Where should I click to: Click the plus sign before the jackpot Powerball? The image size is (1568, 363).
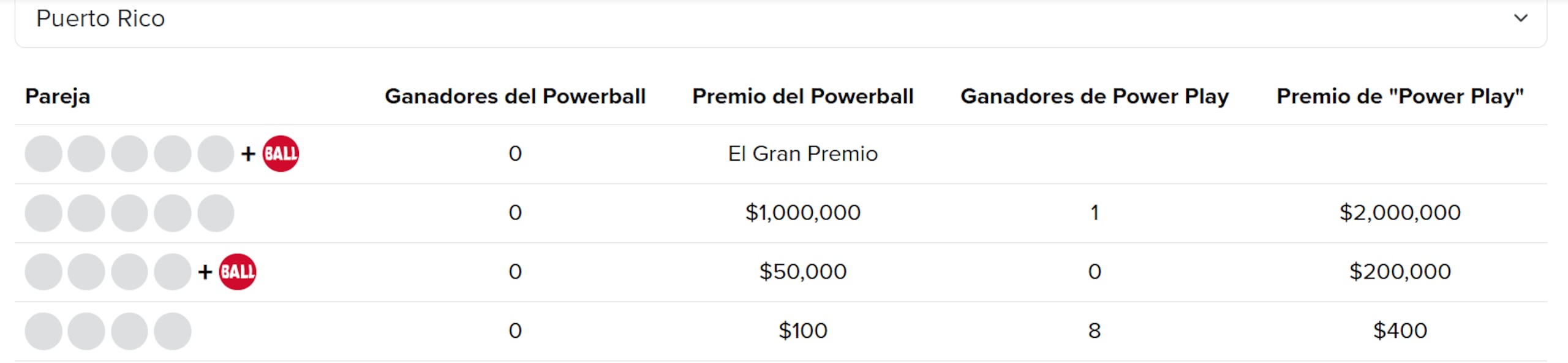(249, 154)
